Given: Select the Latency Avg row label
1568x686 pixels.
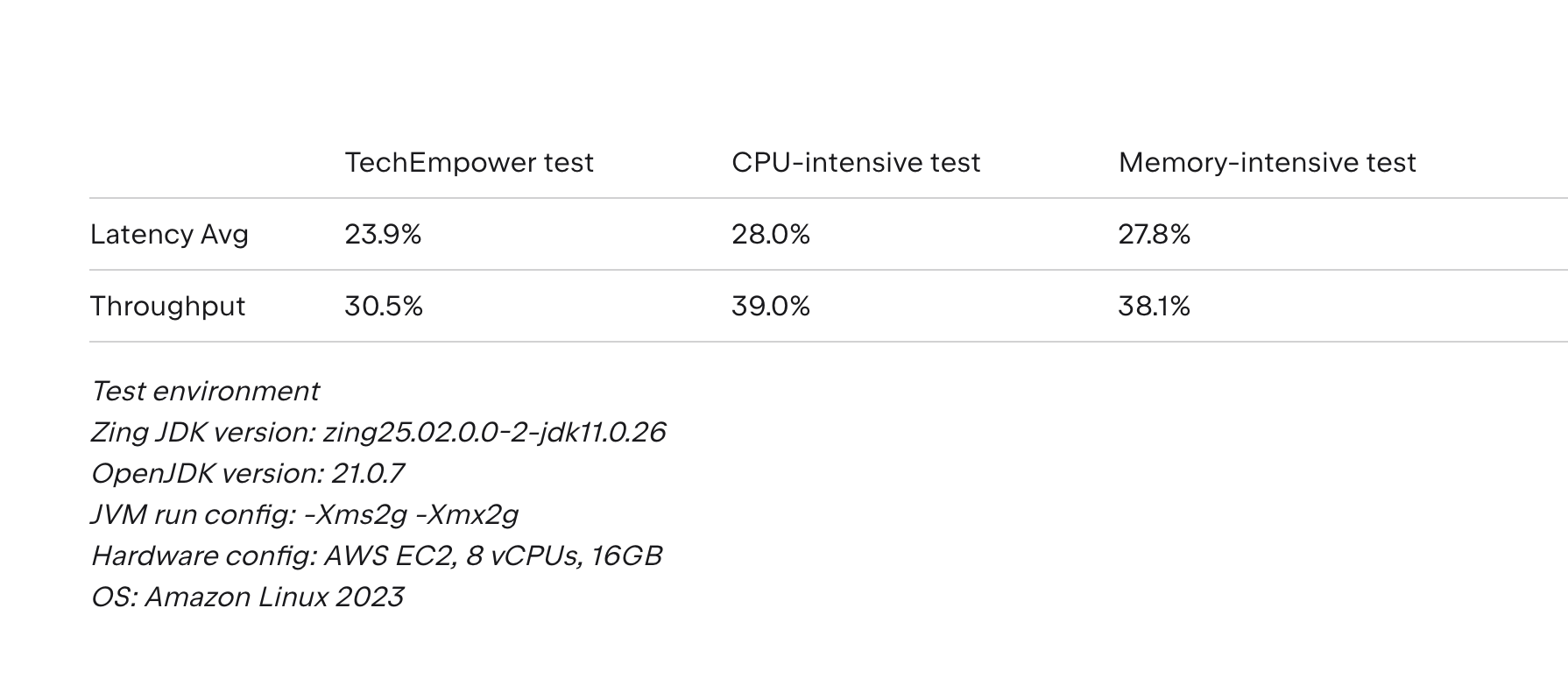Looking at the screenshot, I should (x=169, y=234).
